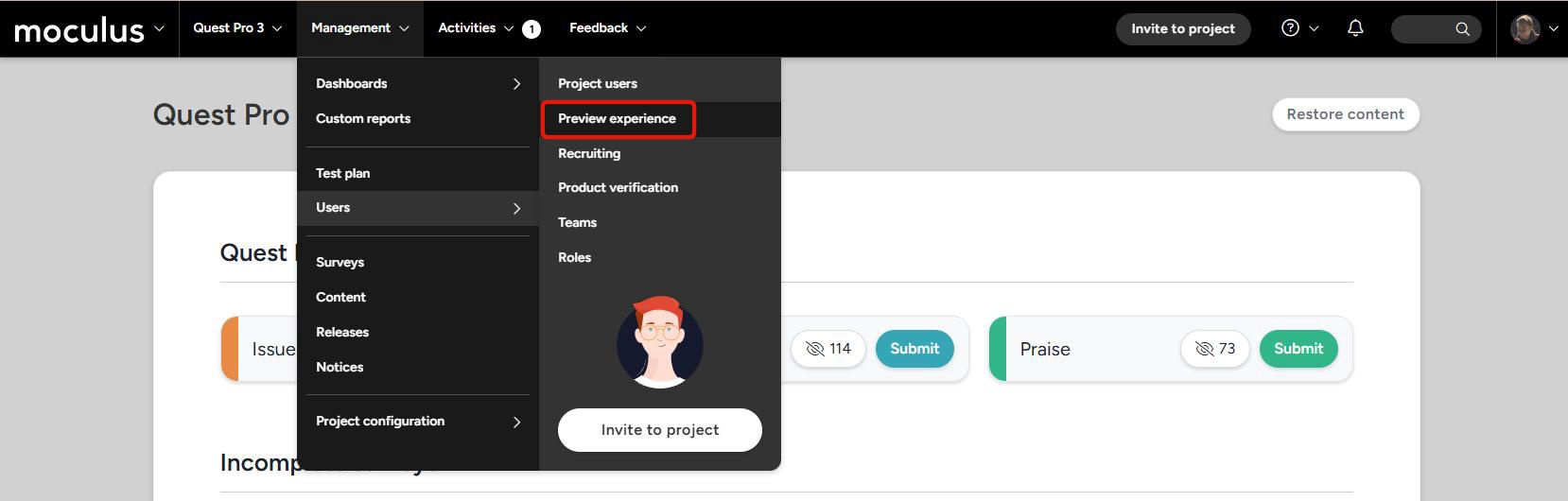Open the help question mark icon
The height and width of the screenshot is (501, 1568).
coord(1290,28)
